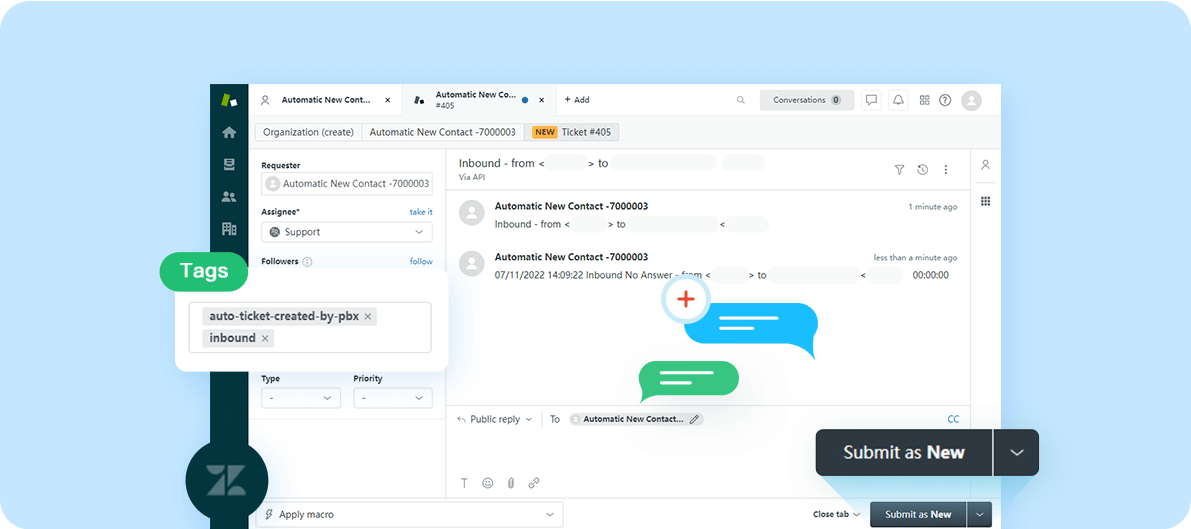Click the Conversations button
The height and width of the screenshot is (529, 1191).
click(x=807, y=100)
